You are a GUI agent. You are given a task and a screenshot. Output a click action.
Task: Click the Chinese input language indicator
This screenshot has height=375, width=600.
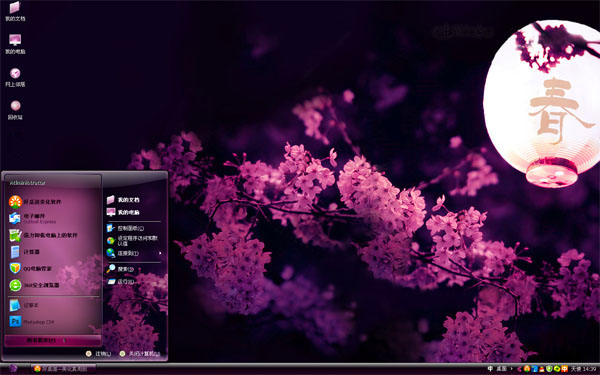[x=490, y=369]
